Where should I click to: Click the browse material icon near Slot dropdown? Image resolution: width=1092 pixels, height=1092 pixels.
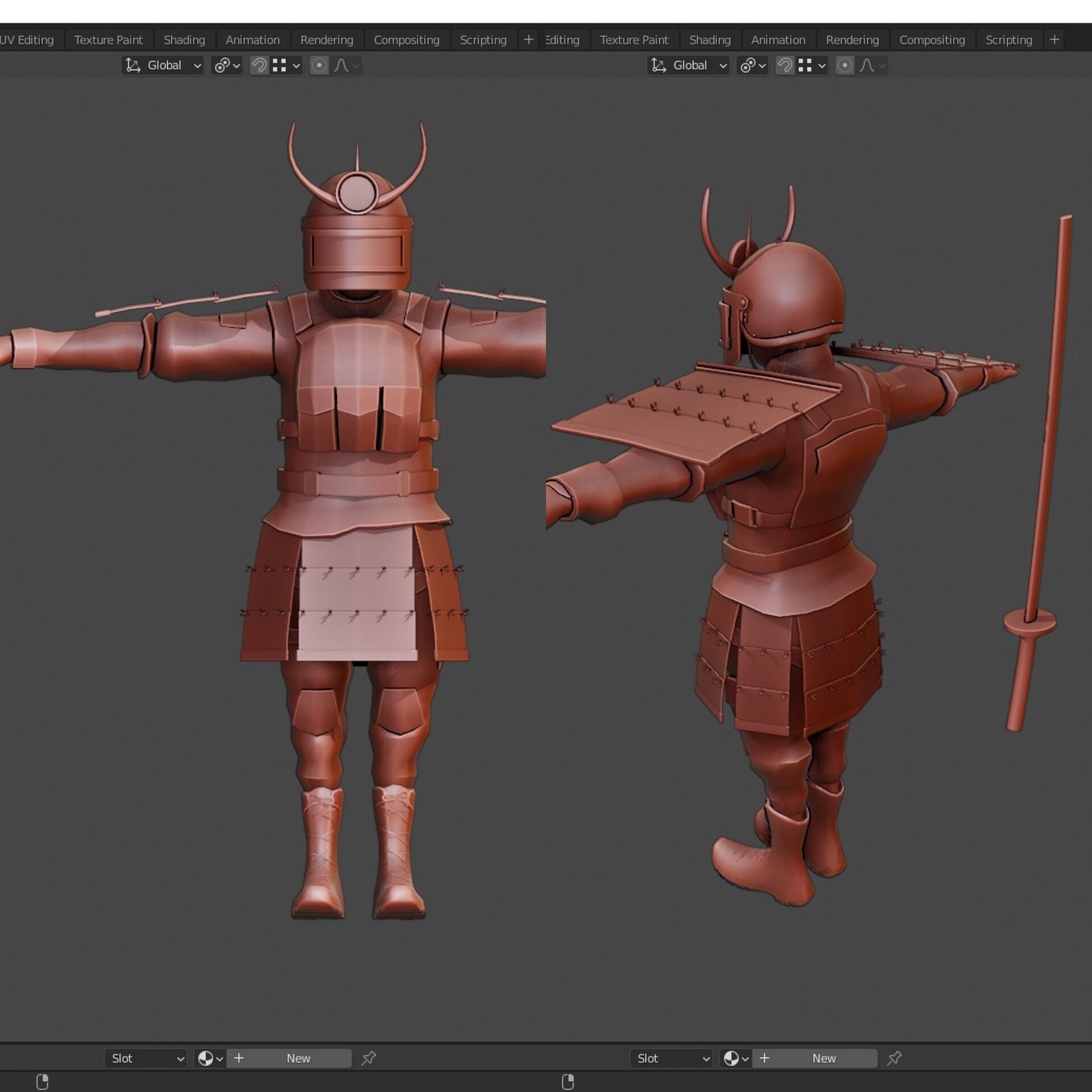pyautogui.click(x=206, y=1058)
